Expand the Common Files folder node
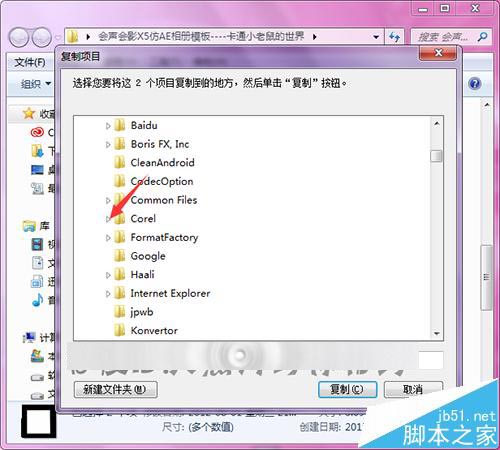Image resolution: width=500 pixels, height=450 pixels. point(108,200)
